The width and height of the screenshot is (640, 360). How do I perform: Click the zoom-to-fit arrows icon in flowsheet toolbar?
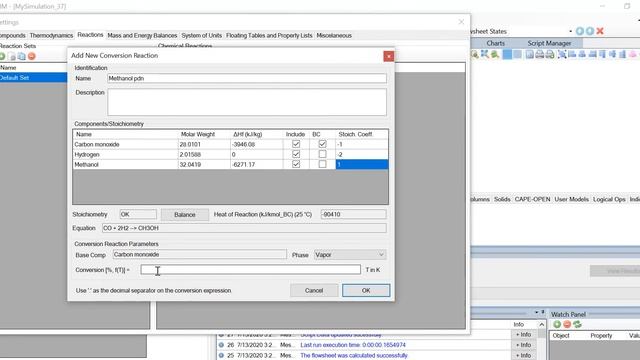coord(484,54)
